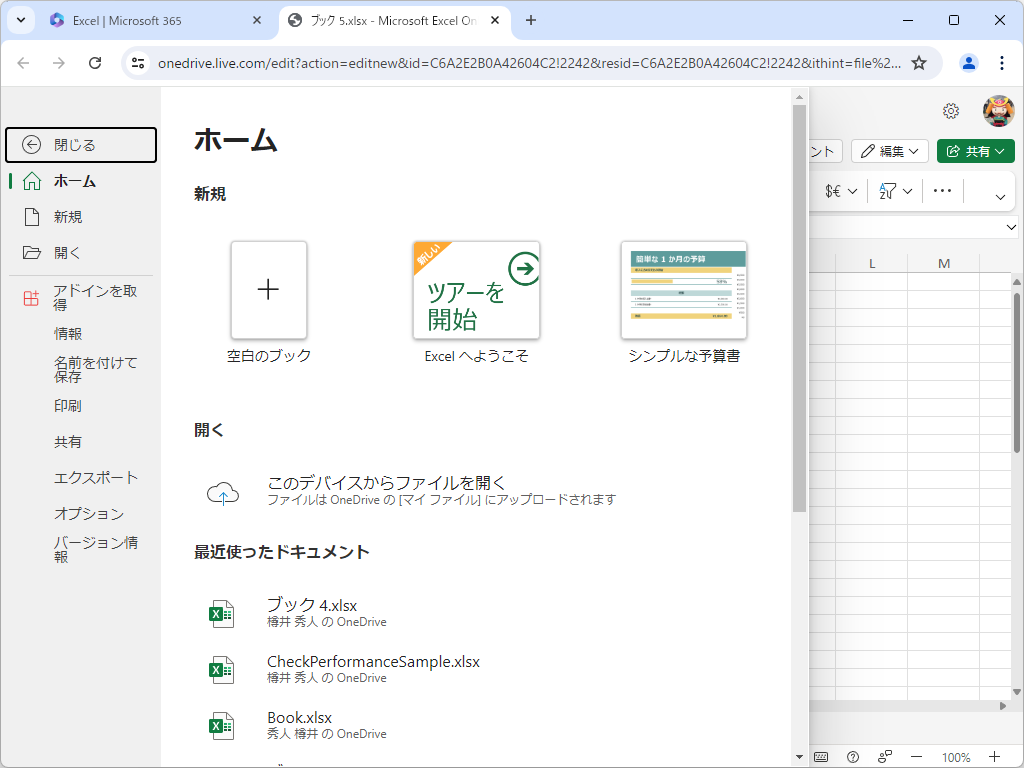Click the feedback people icon in status bar

(884, 756)
